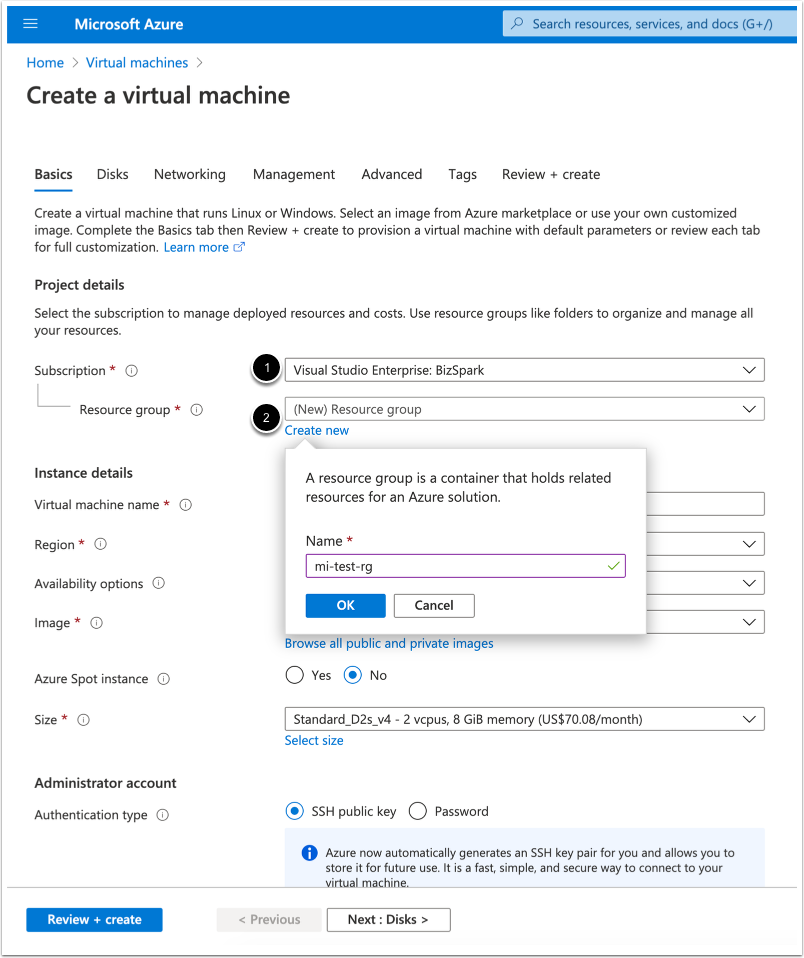Viewport: 804px width, 958px height.
Task: Select SSH public key authentication
Action: 294,811
